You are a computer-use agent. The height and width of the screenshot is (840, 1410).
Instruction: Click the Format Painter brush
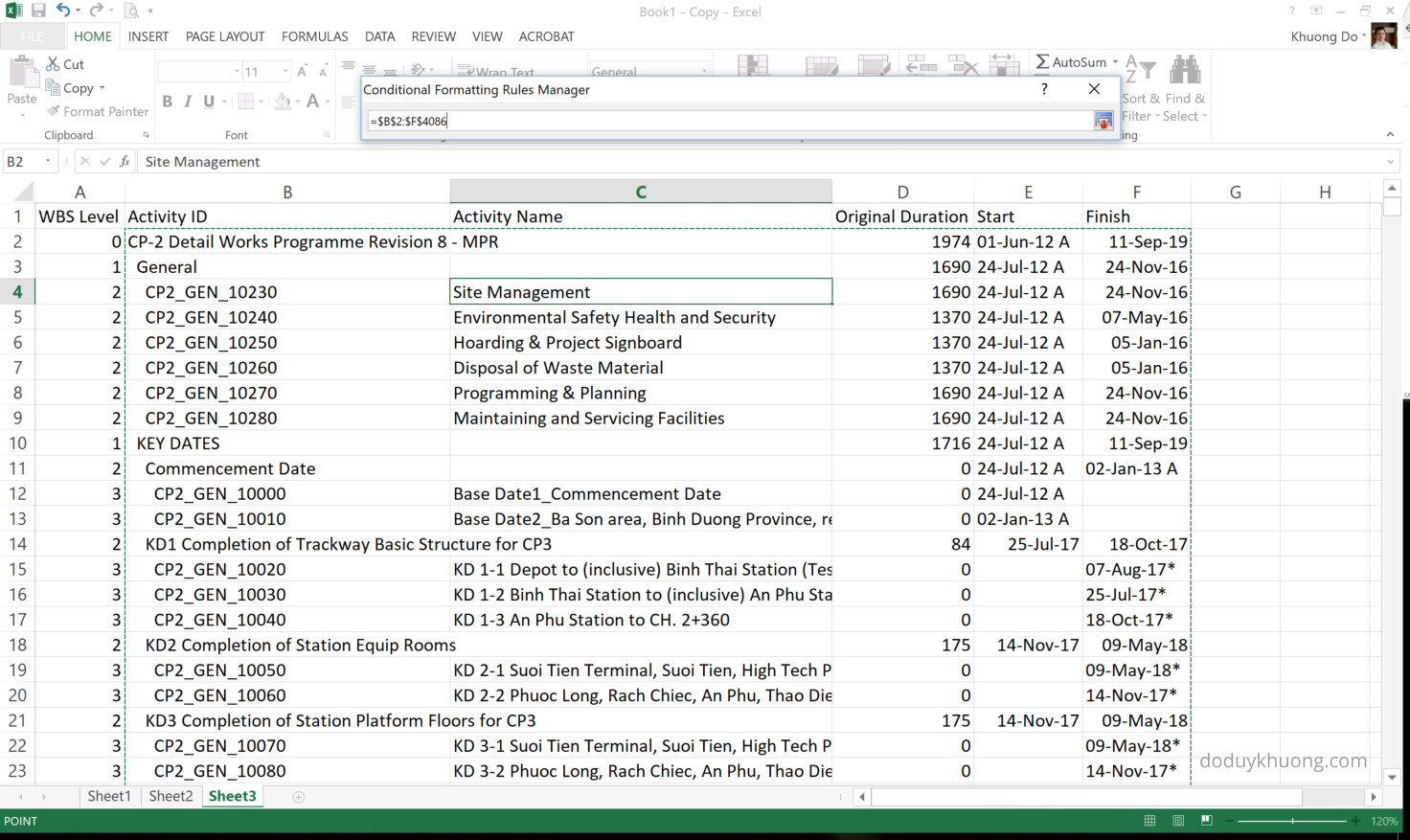(54, 111)
